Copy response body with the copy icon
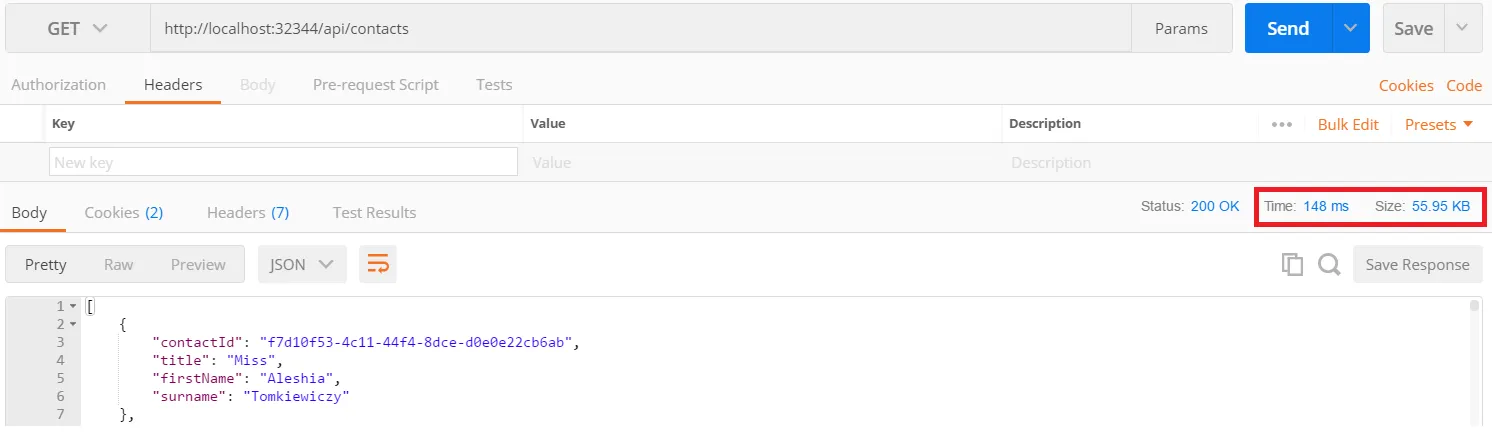Viewport: 1492px width, 432px height. pos(1292,264)
